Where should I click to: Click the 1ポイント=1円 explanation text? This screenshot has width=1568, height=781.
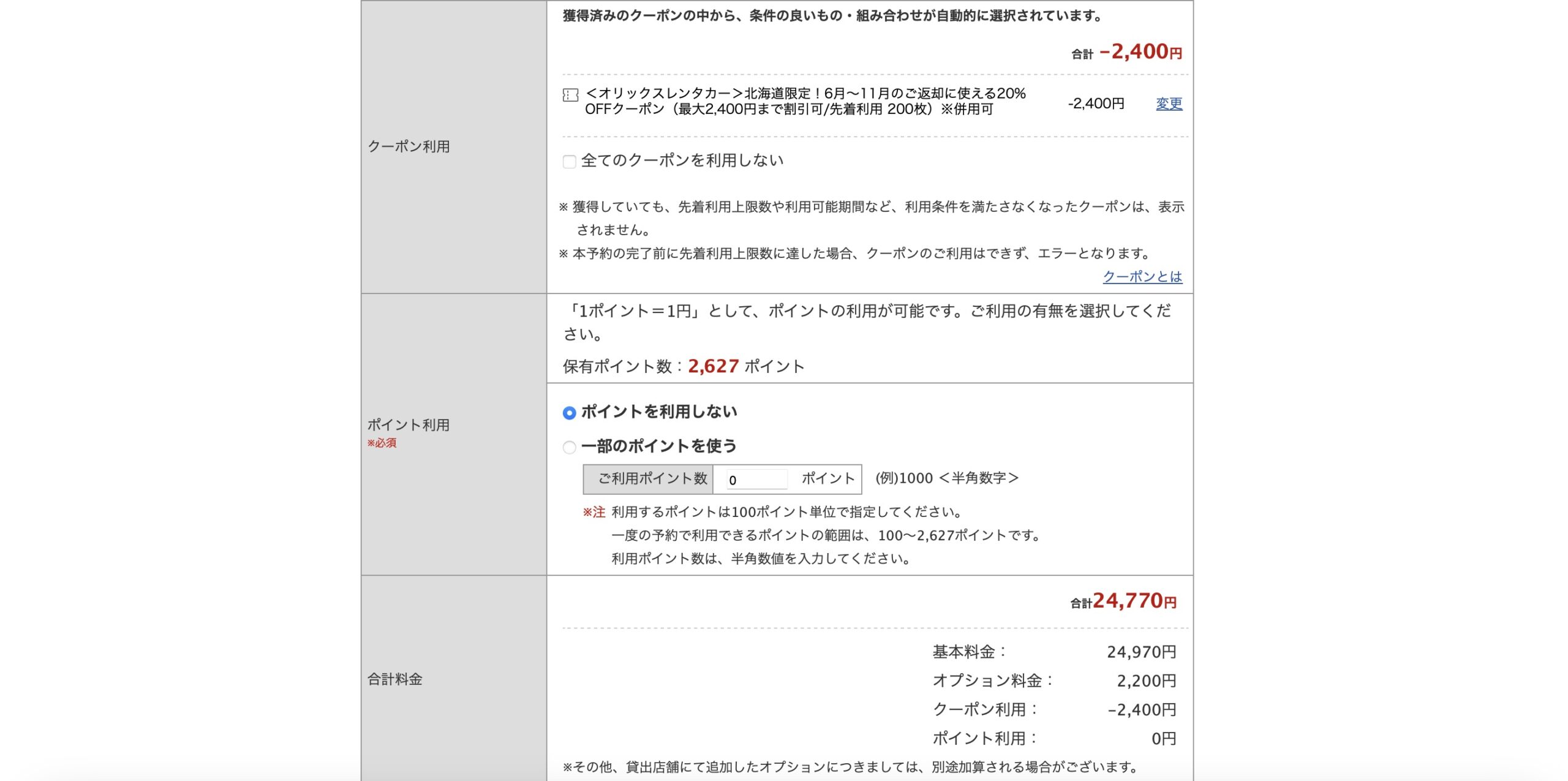tap(867, 322)
